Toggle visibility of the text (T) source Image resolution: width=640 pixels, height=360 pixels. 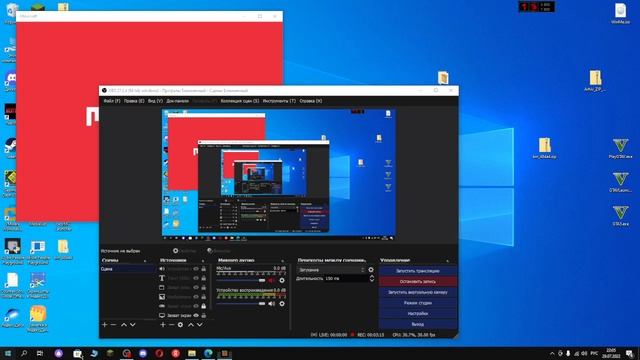(x=196, y=278)
